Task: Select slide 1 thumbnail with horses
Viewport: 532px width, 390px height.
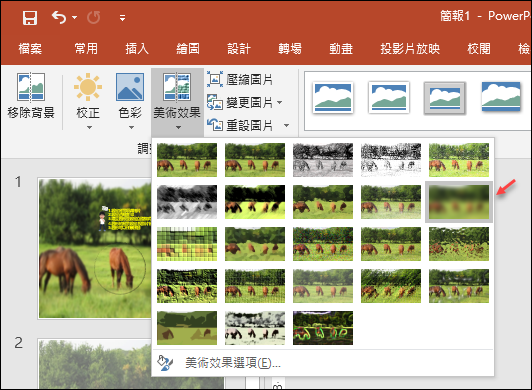Action: [x=95, y=248]
